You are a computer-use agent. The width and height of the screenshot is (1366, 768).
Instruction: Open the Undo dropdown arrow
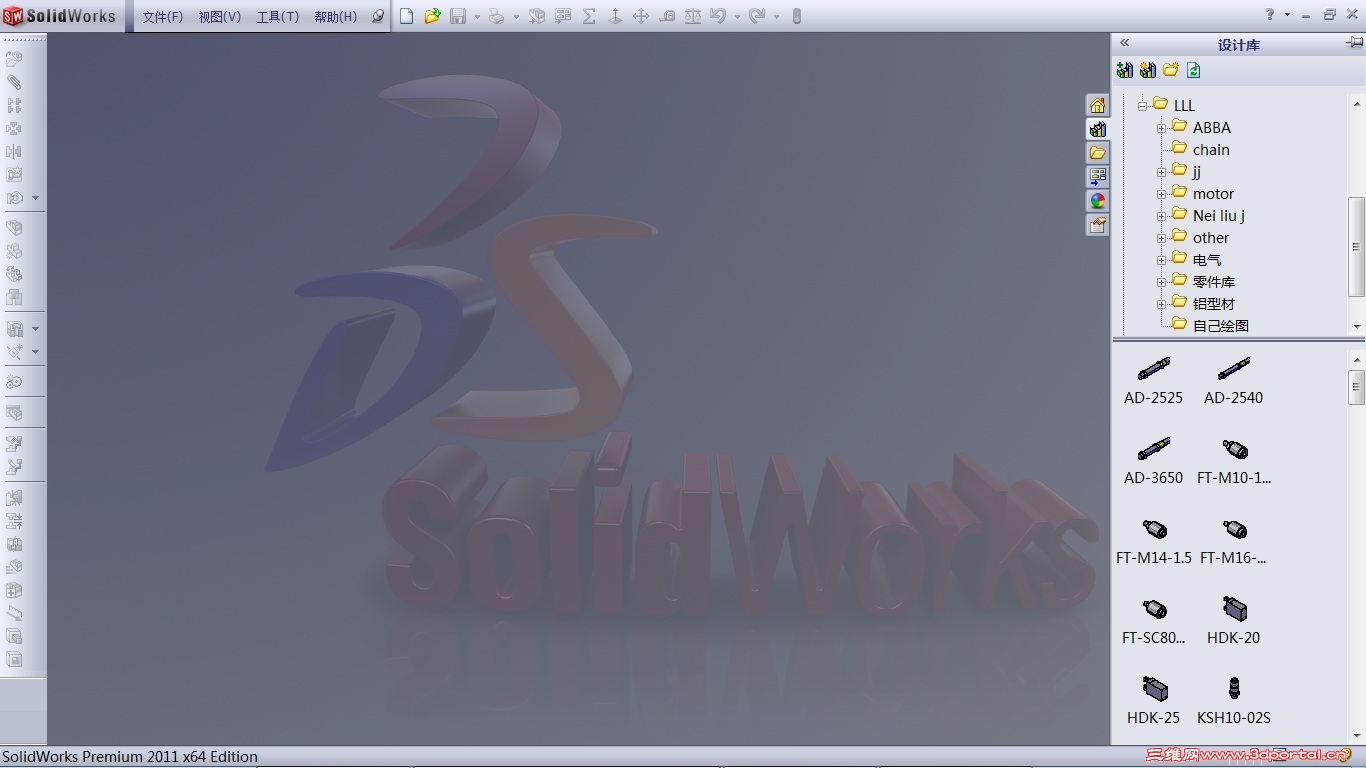coord(737,17)
